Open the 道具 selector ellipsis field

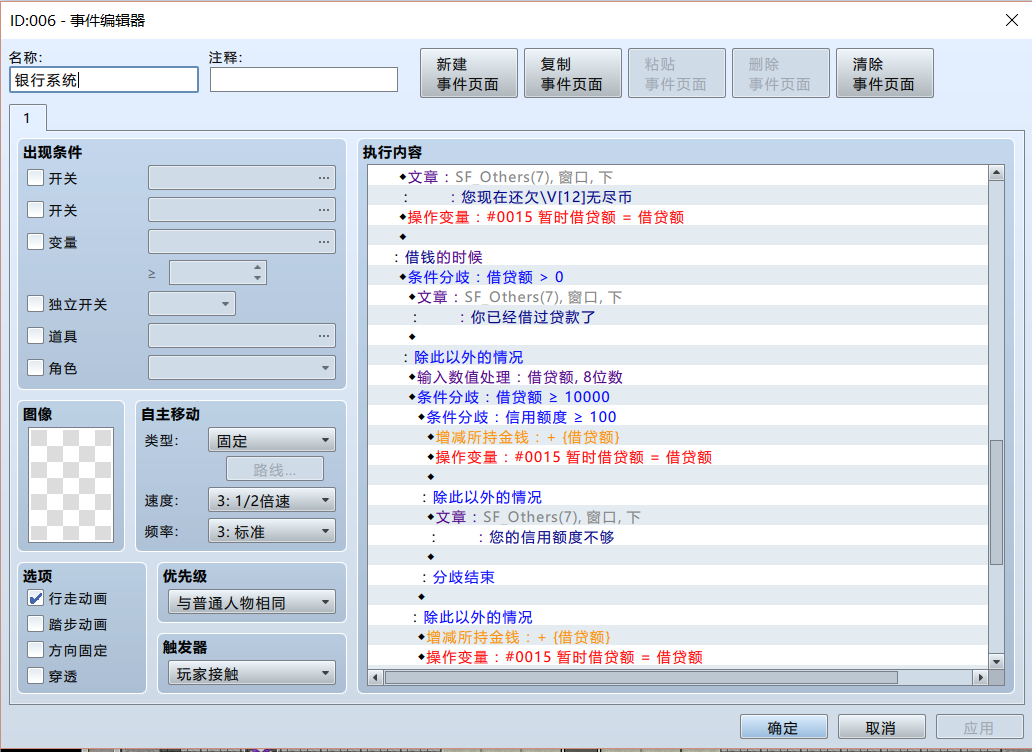(x=242, y=336)
